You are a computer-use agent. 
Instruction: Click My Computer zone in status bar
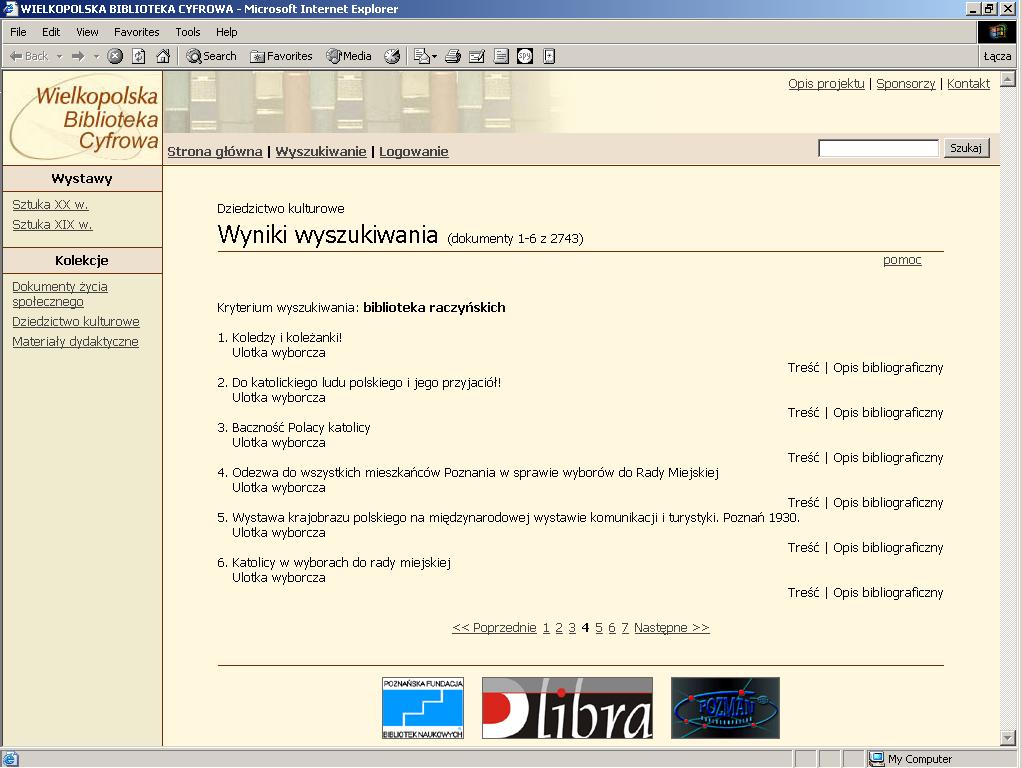coord(911,759)
